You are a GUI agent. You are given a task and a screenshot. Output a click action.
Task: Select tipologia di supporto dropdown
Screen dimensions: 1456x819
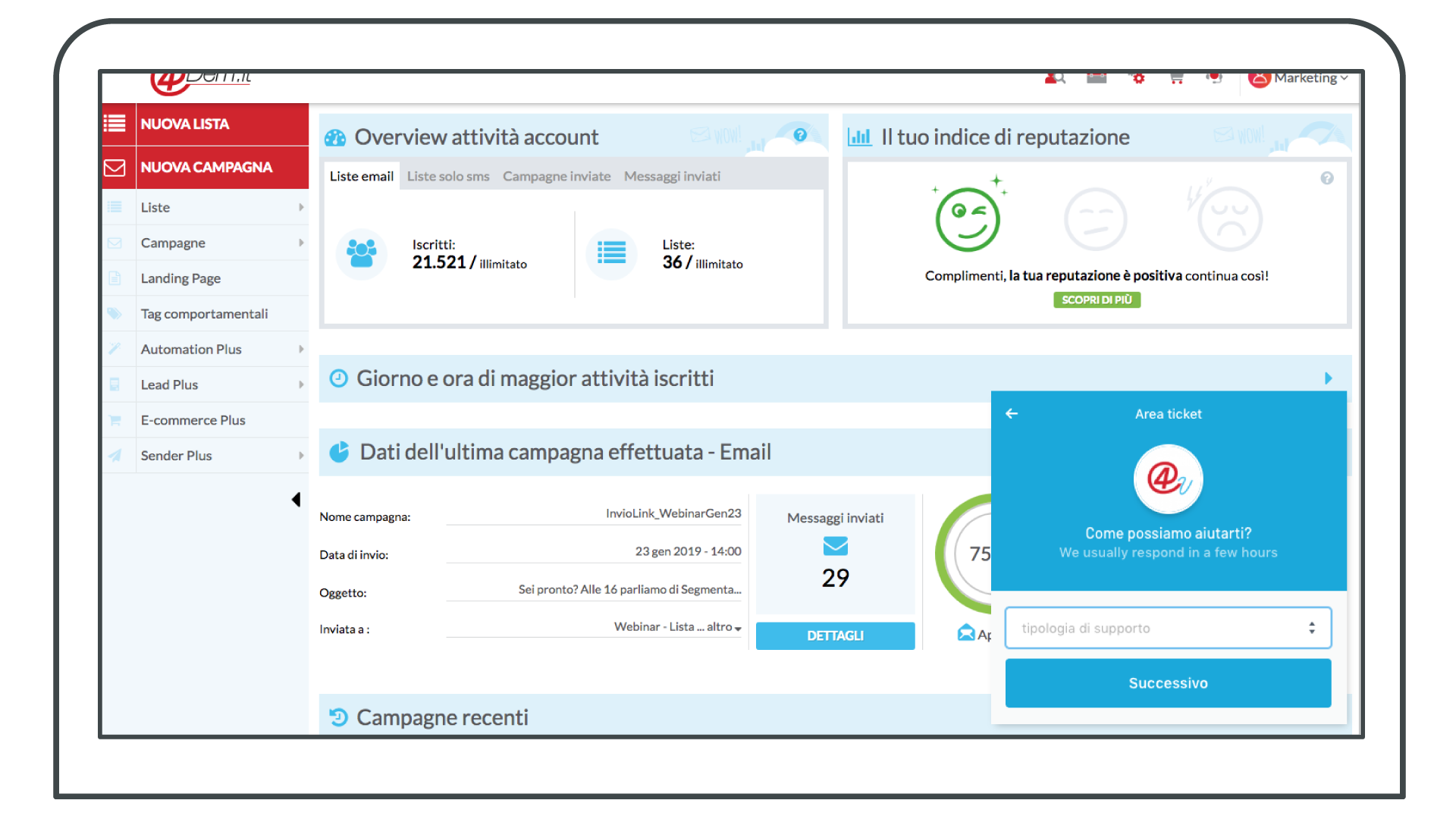click(x=1168, y=628)
